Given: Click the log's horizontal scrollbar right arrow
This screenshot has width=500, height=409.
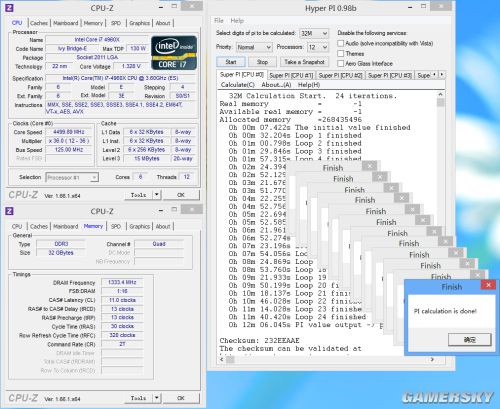Looking at the screenshot, I should 432,359.
